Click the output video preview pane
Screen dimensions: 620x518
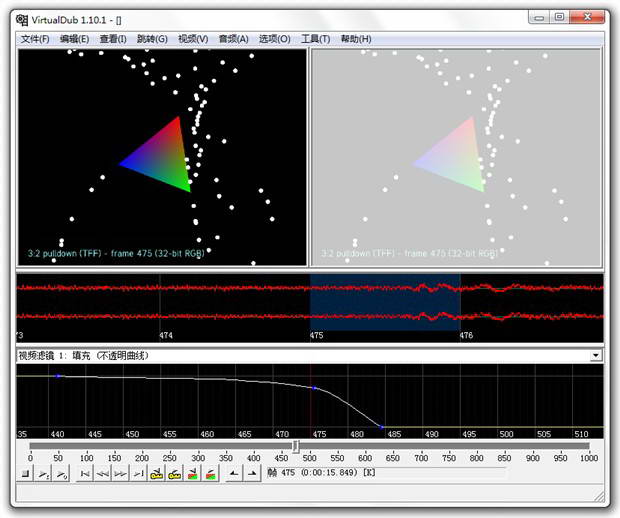pos(456,158)
